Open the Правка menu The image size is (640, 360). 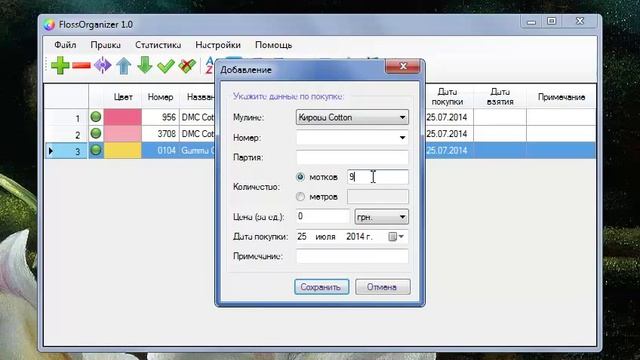[105, 45]
